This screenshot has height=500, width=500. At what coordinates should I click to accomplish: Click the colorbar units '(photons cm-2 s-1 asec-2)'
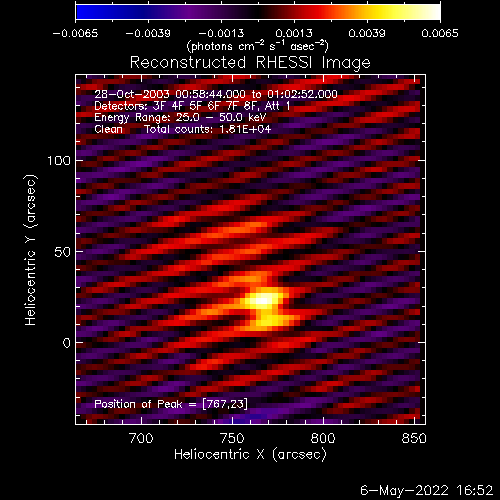point(258,46)
